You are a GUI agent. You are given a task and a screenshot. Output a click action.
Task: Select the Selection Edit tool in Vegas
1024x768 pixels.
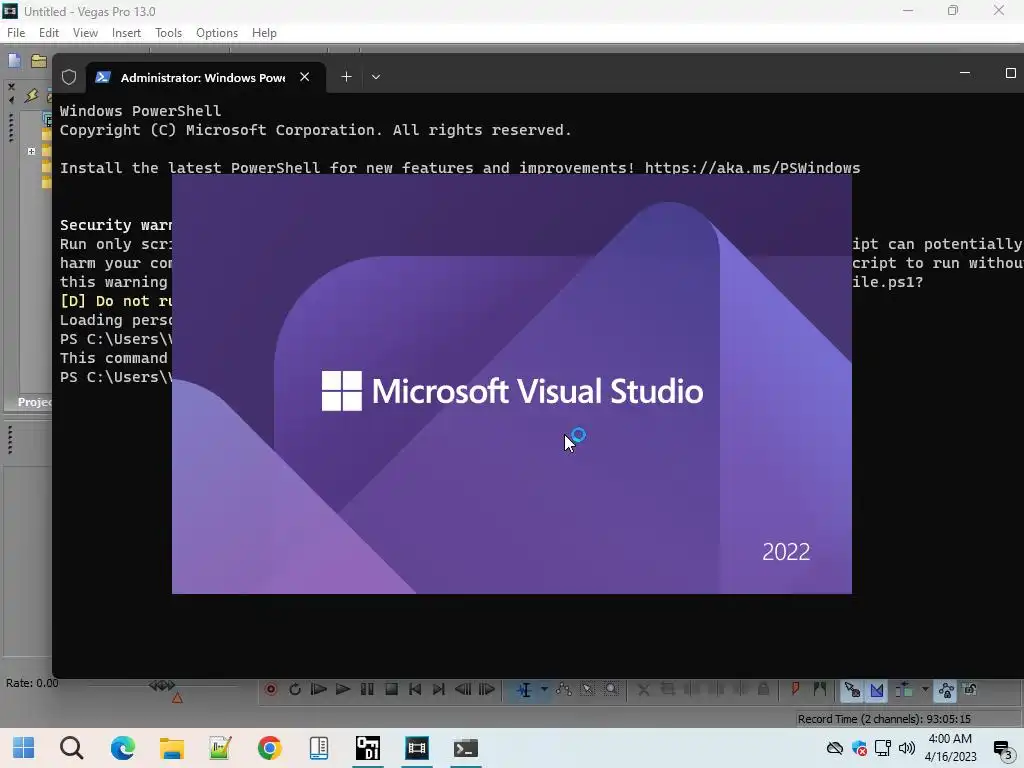[x=588, y=689]
